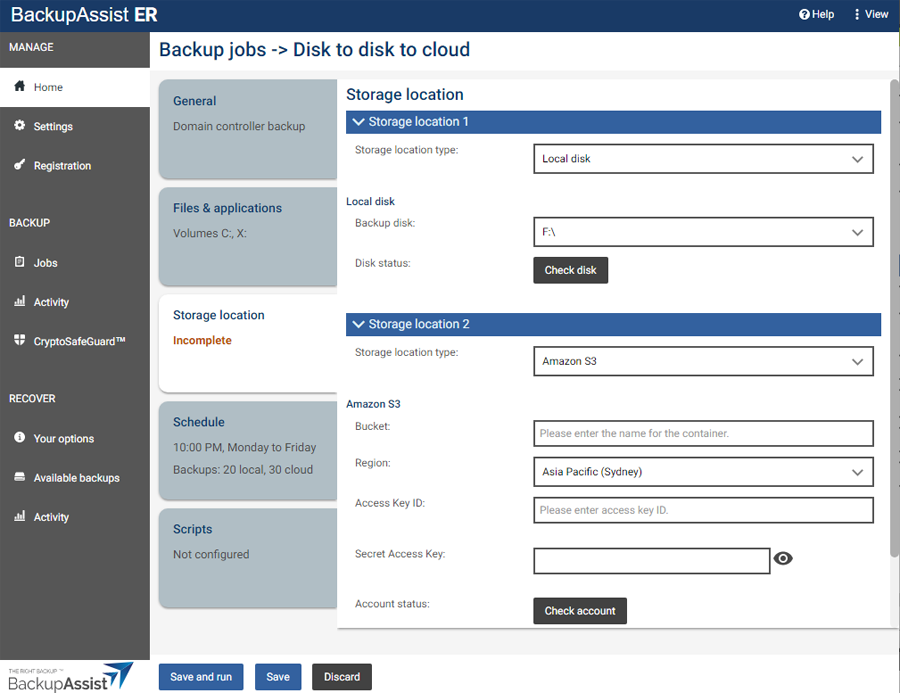Click "Backups: 20 local, 30 cloud" text
The image size is (900, 693).
point(243,470)
